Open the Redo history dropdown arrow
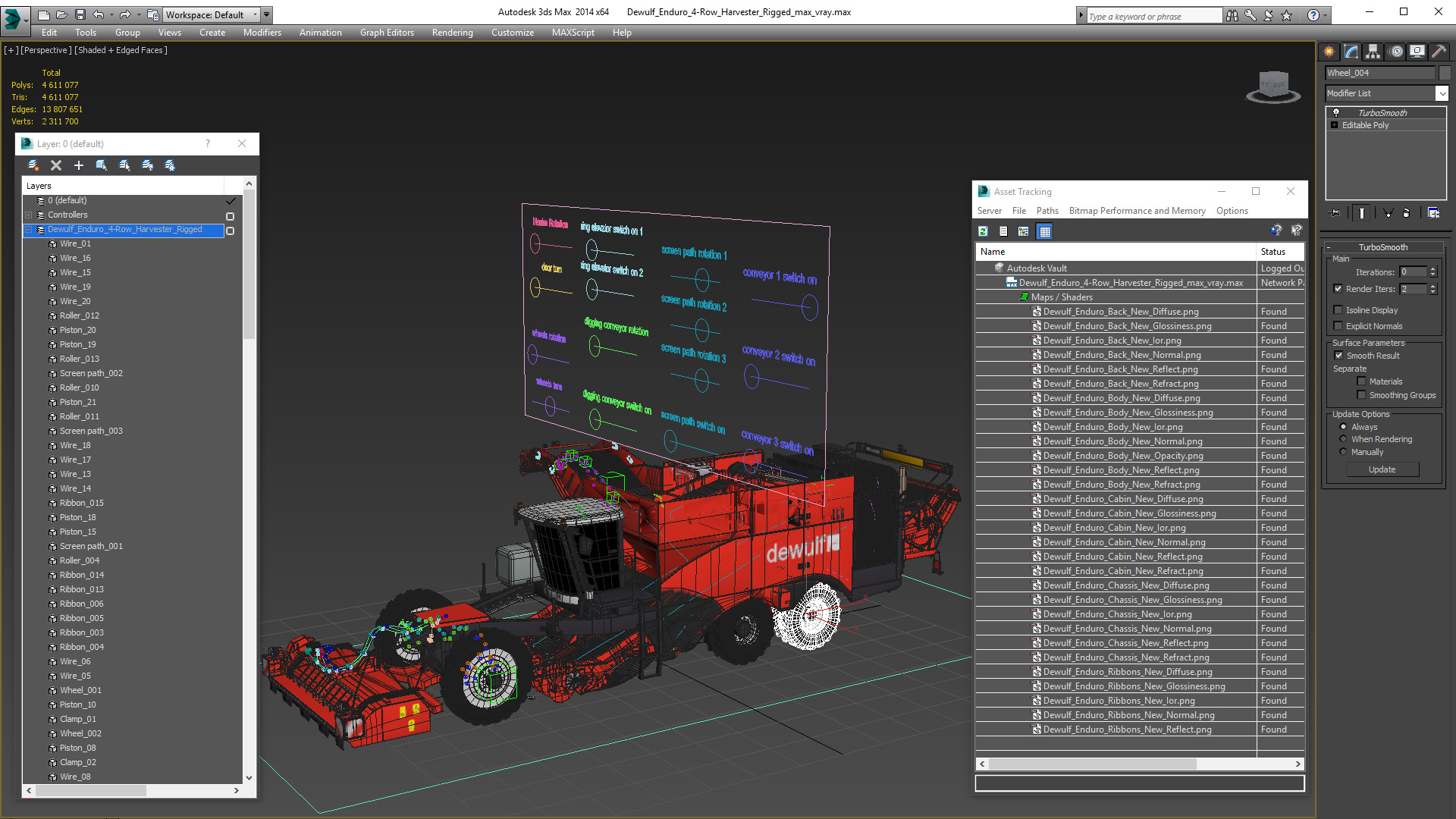1456x819 pixels. 138,14
